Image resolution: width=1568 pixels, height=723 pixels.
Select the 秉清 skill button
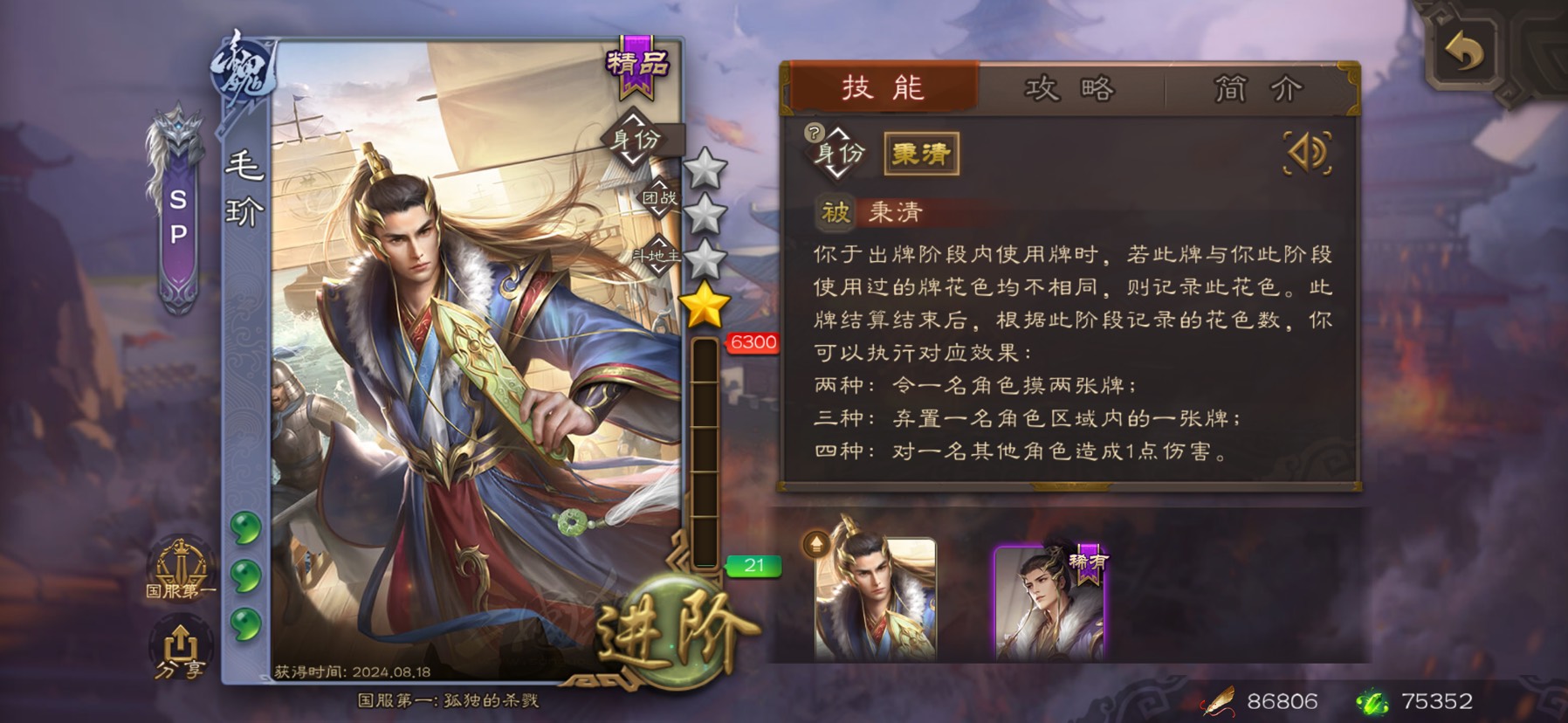click(x=921, y=154)
